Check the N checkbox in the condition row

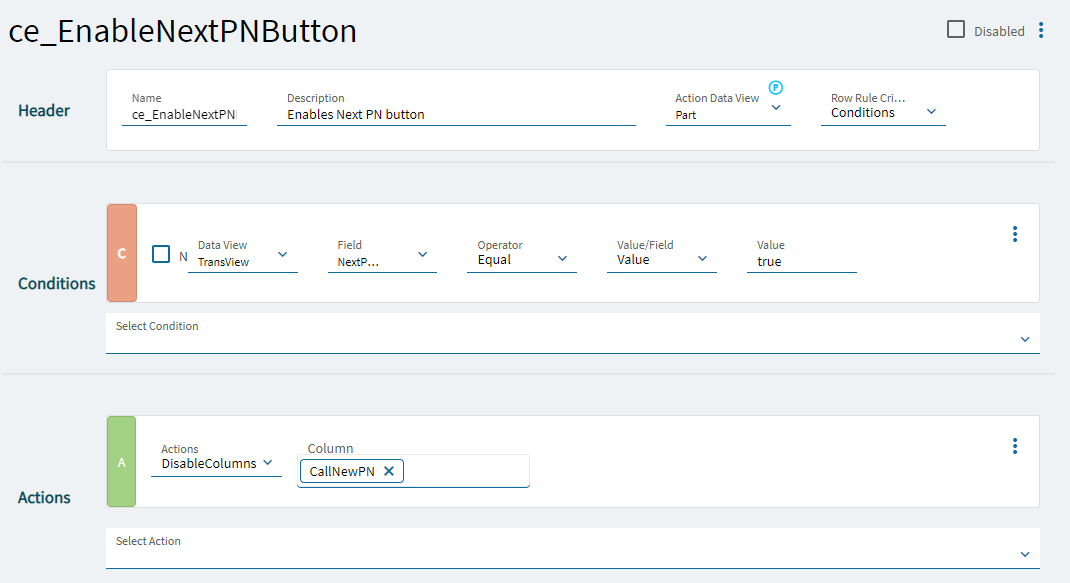161,254
